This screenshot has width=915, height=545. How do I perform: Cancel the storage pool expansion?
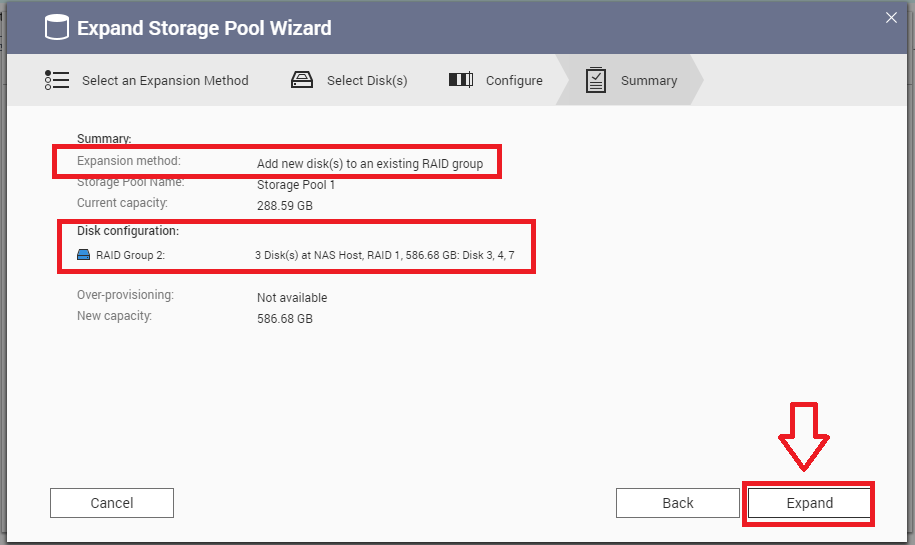coord(112,503)
